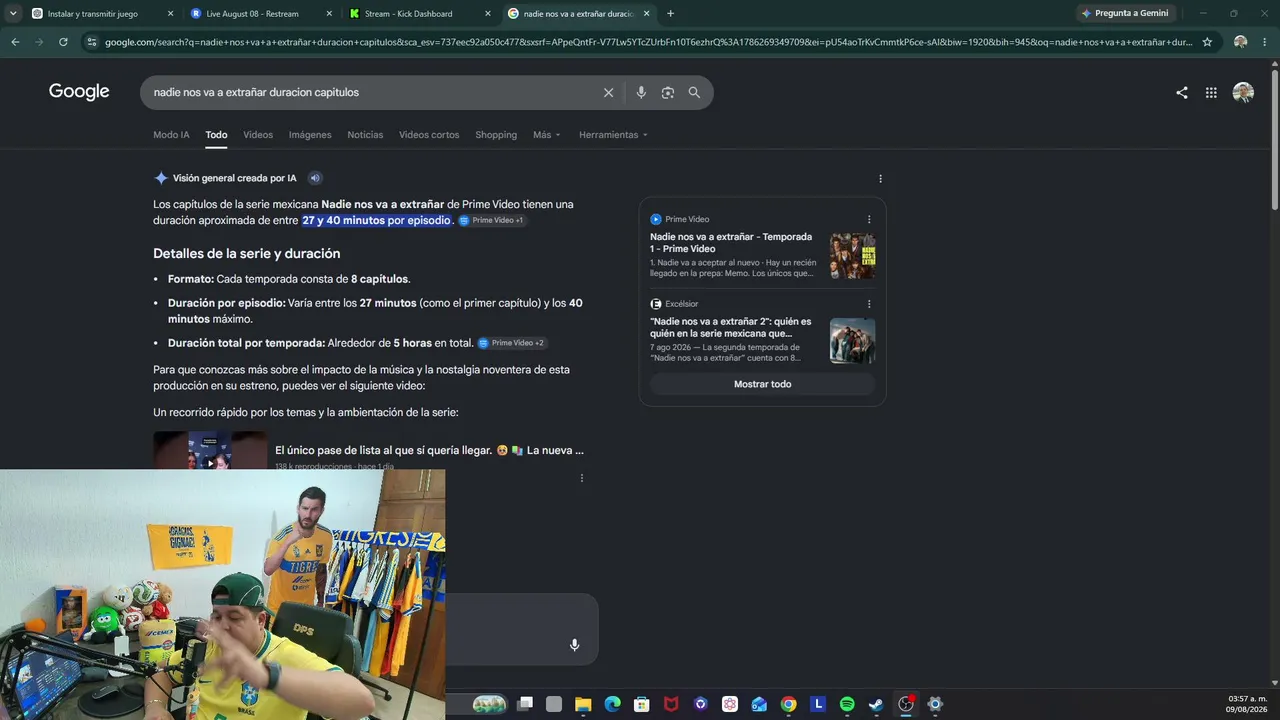Screen dimensions: 1280x720
Task: Open the Prime Video card thumbnail image
Action: pyautogui.click(x=852, y=256)
